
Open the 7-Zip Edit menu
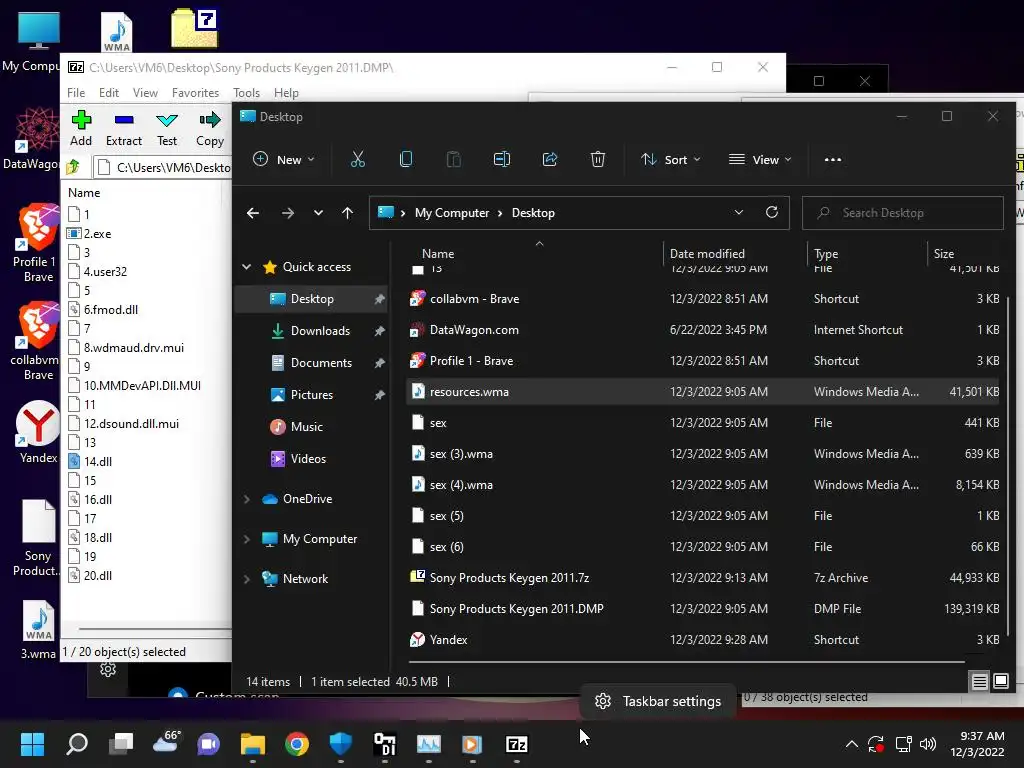(108, 93)
